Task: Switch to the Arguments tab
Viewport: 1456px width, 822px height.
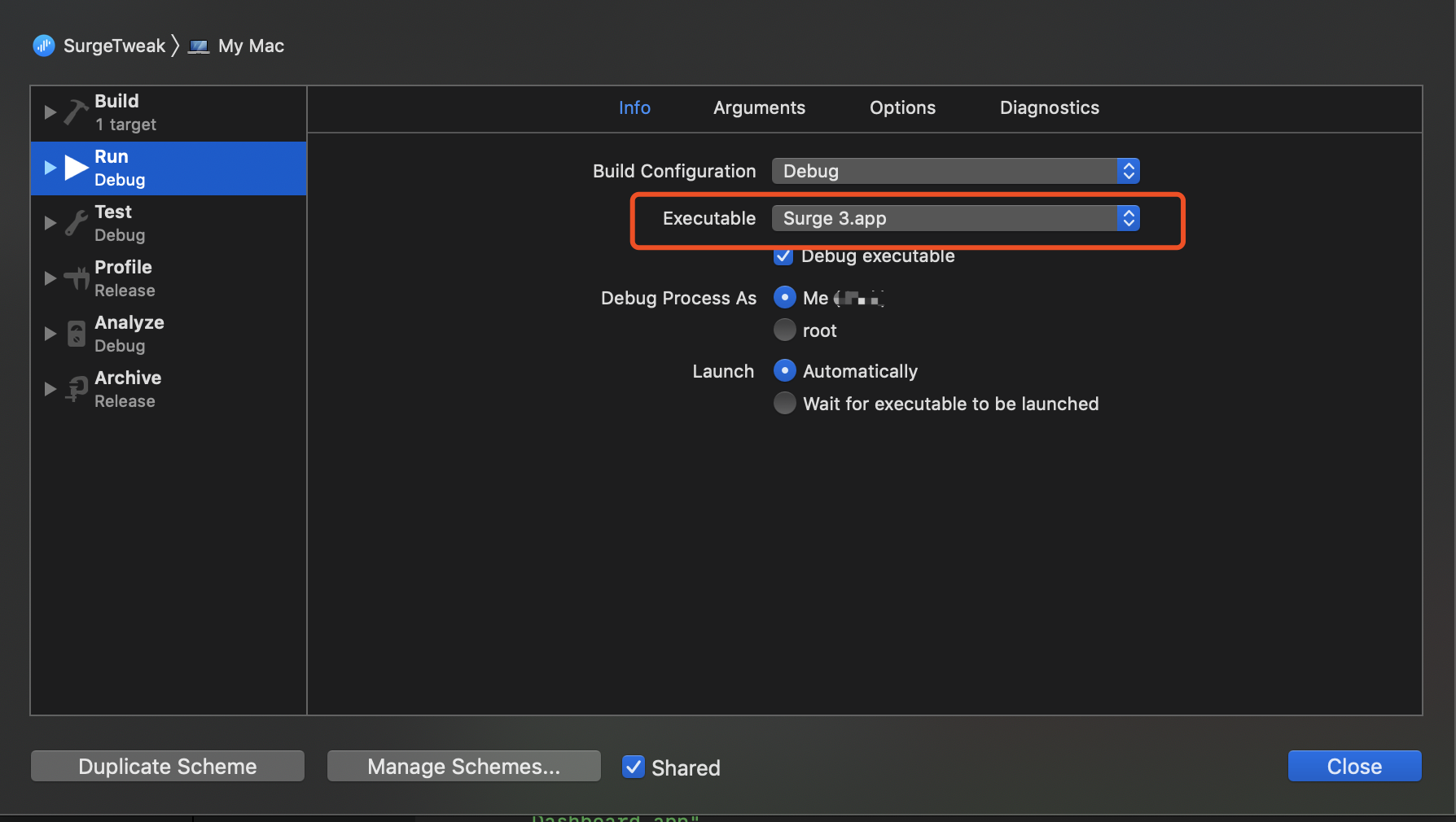Action: tap(759, 107)
